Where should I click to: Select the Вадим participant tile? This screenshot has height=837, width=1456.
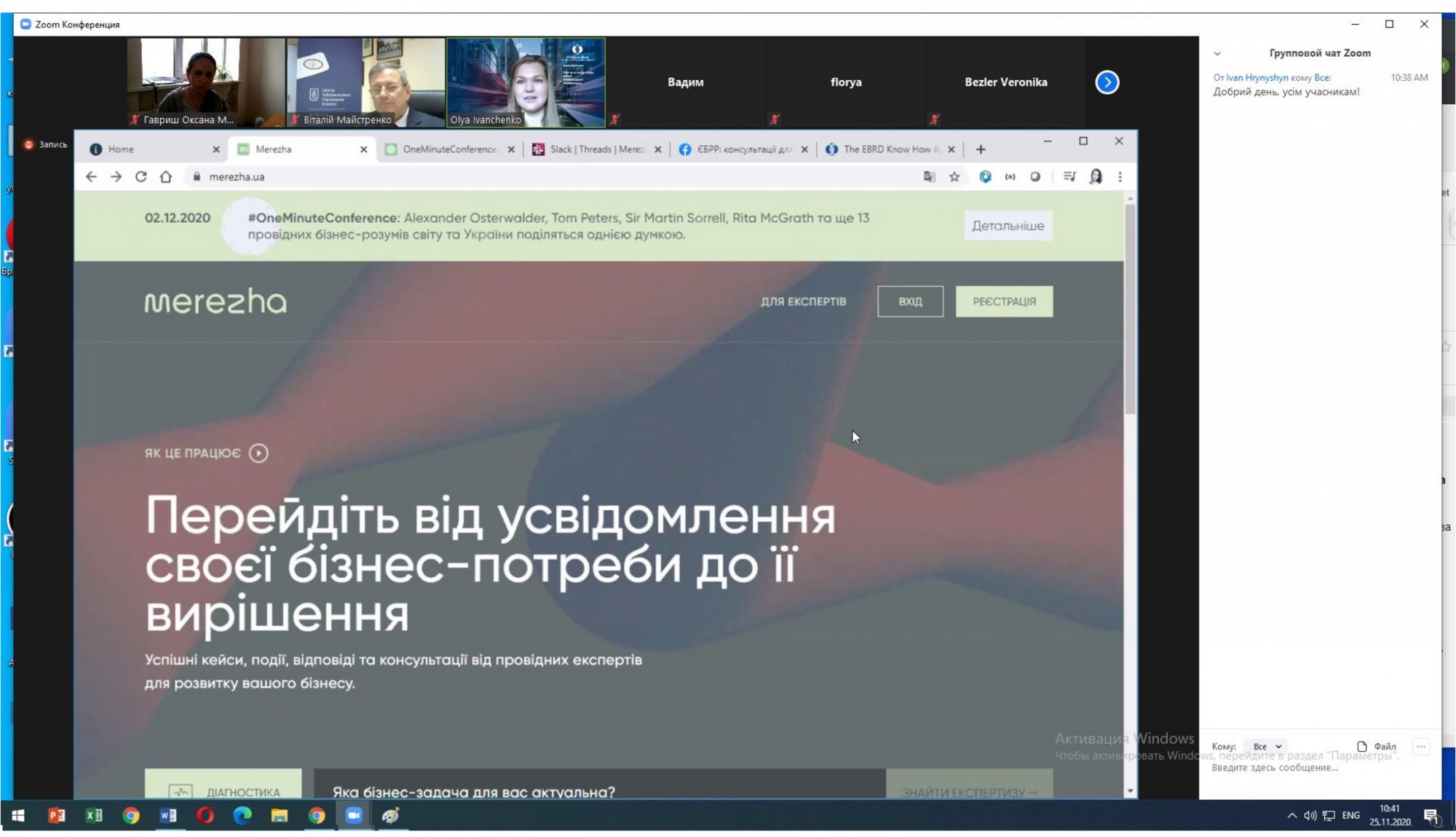point(686,82)
